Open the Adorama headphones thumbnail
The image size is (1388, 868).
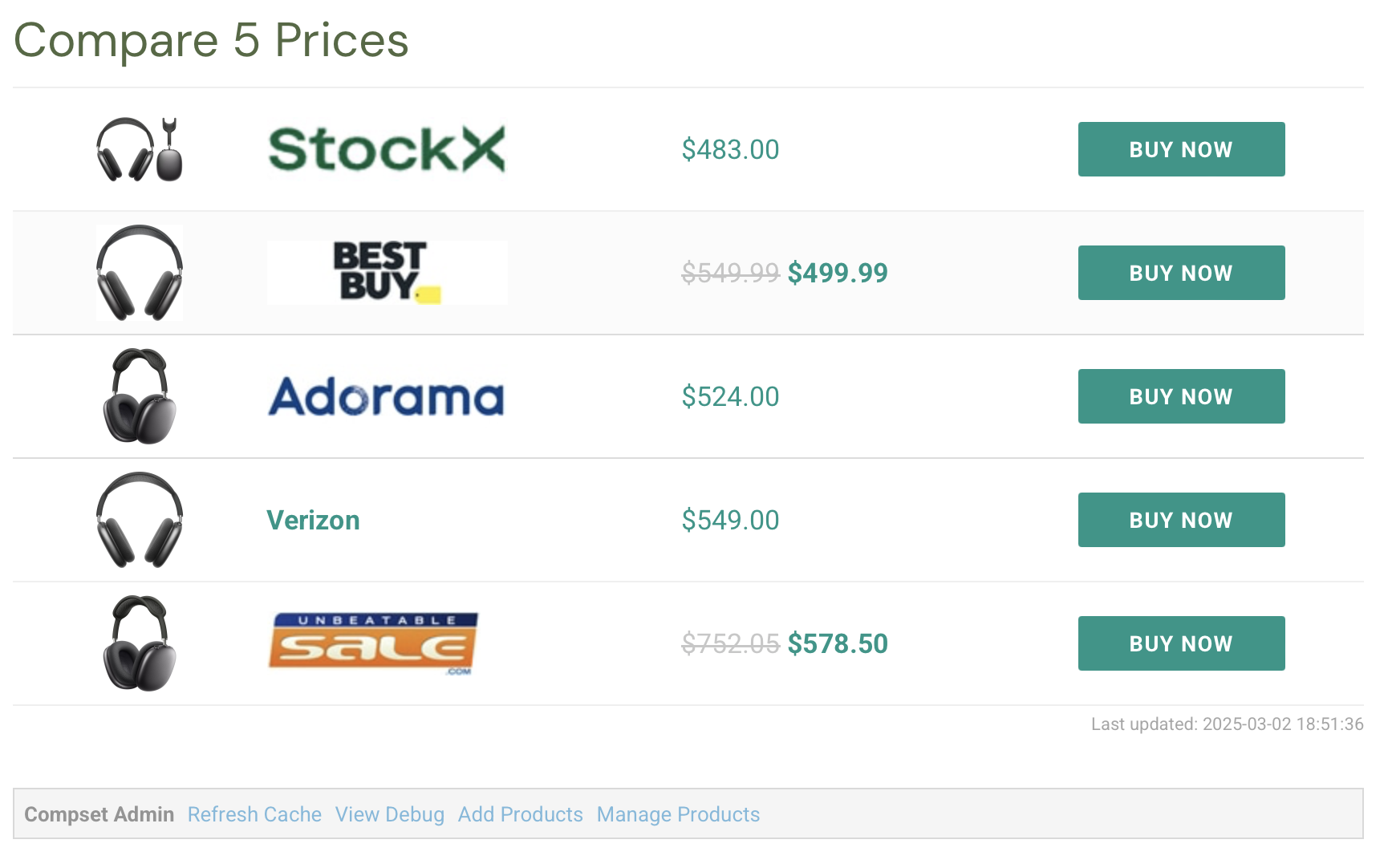tap(140, 396)
